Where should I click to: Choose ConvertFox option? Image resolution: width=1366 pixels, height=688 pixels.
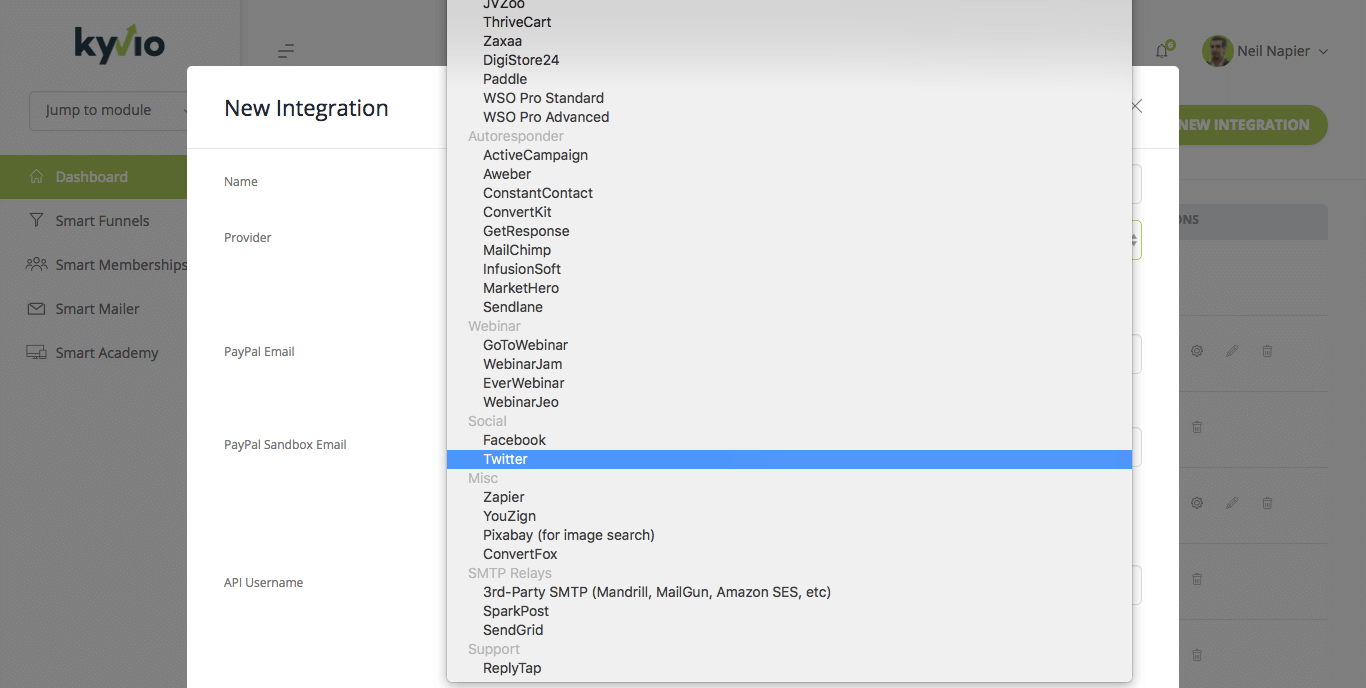point(789,554)
